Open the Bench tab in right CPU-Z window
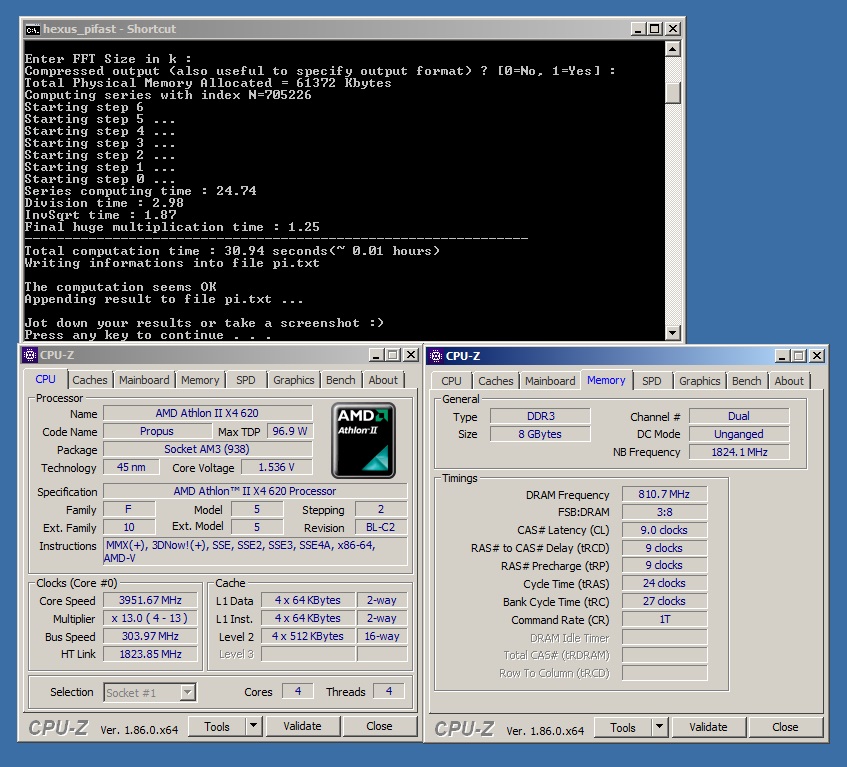 (747, 381)
